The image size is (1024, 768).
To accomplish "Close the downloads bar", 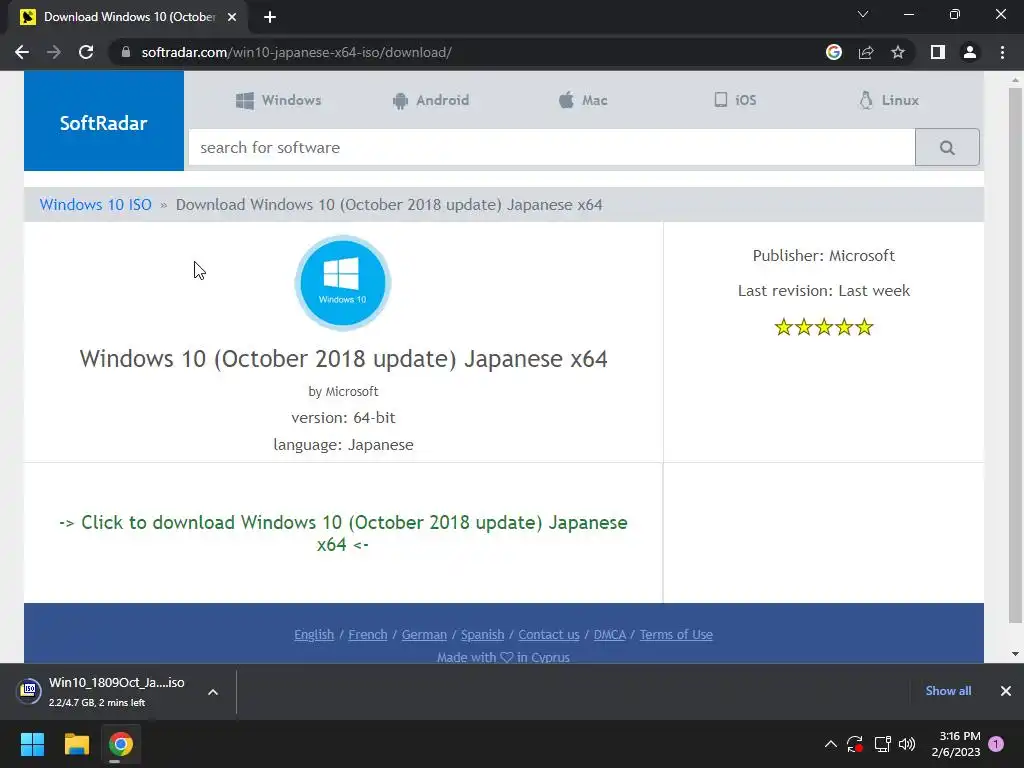I will (1006, 691).
